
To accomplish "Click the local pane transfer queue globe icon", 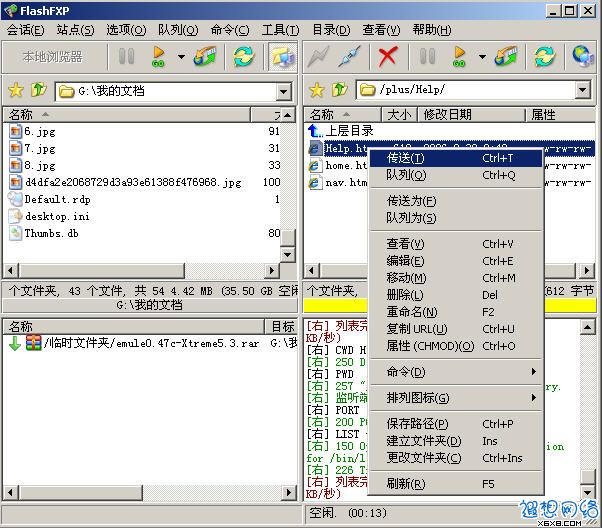I will [x=205, y=56].
